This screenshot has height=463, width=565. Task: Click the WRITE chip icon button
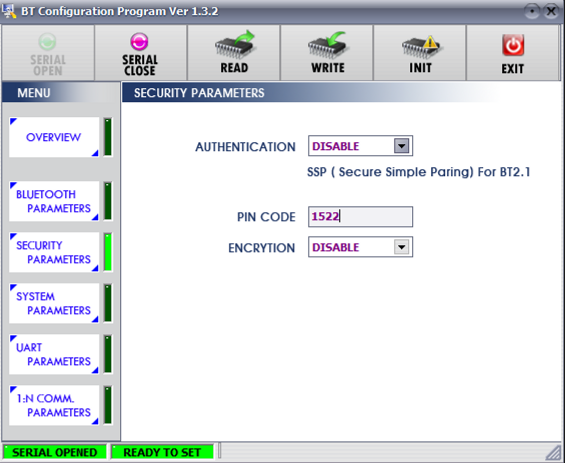tap(327, 53)
